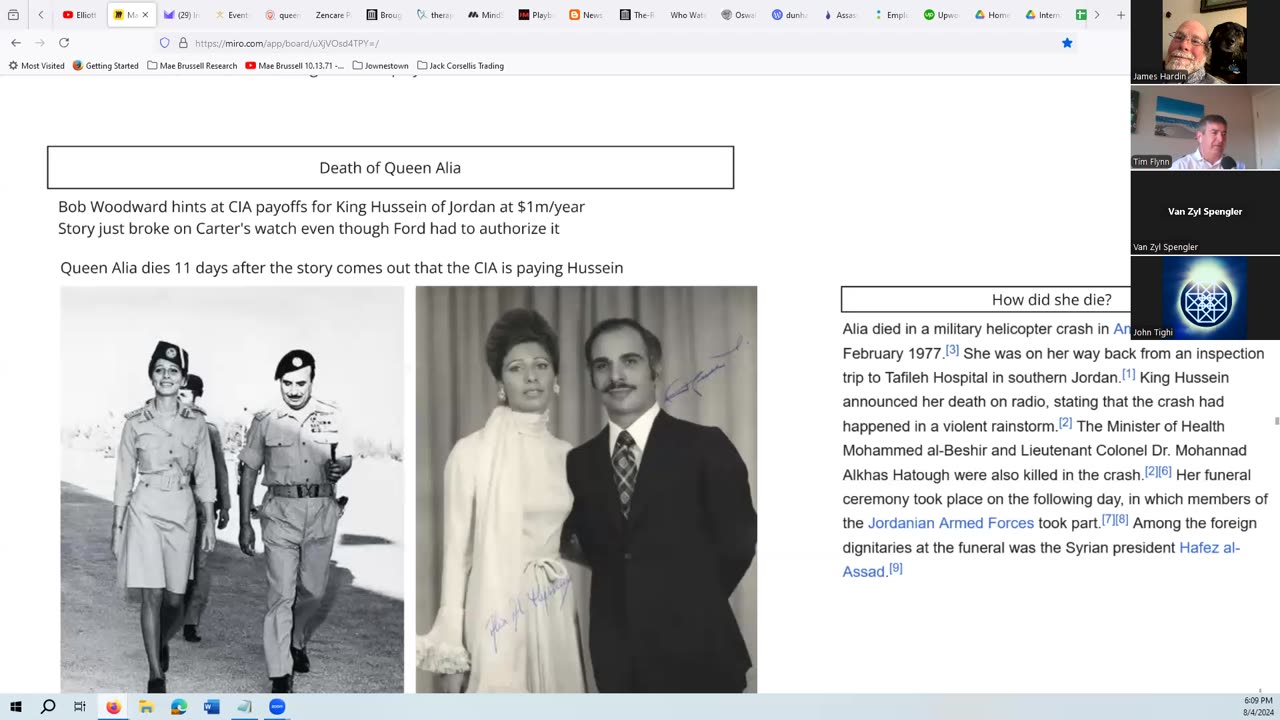Click citation [3] after February 1977
The height and width of the screenshot is (720, 1280).
tap(952, 350)
